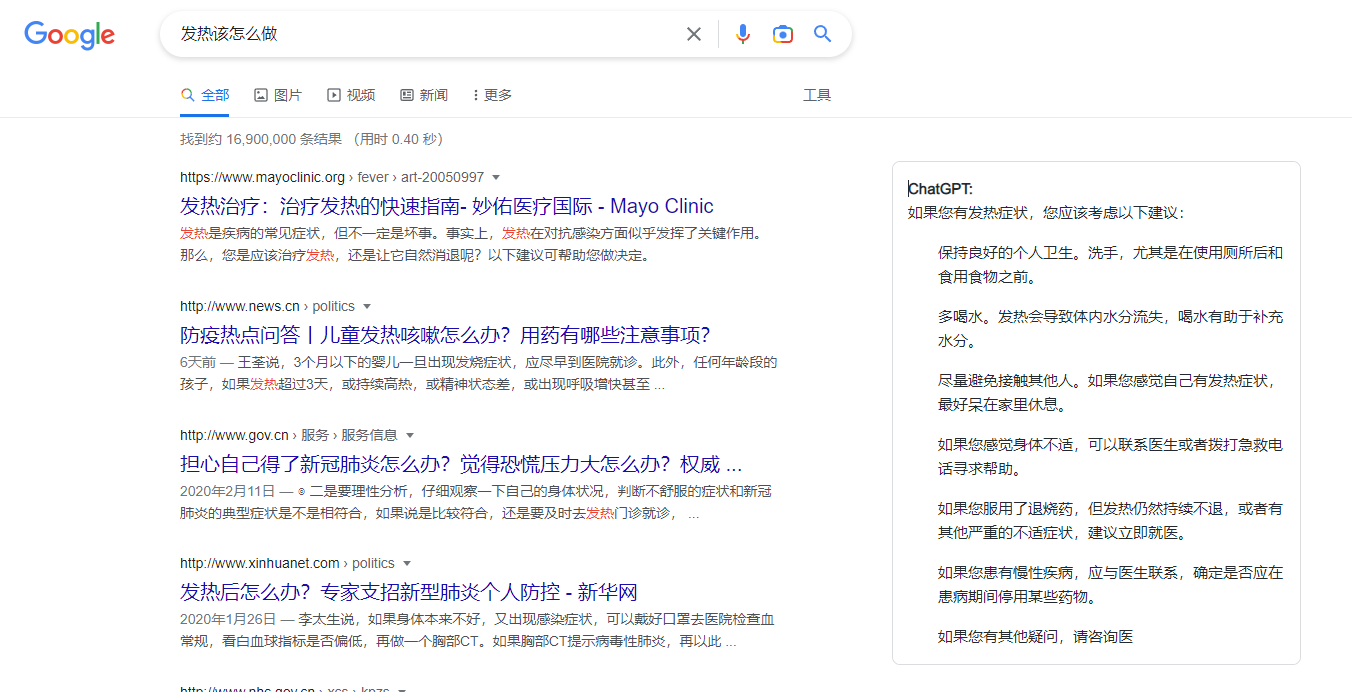
Task: Click the 2020年2月11日 date in gov.cn snippet
Action: (227, 492)
